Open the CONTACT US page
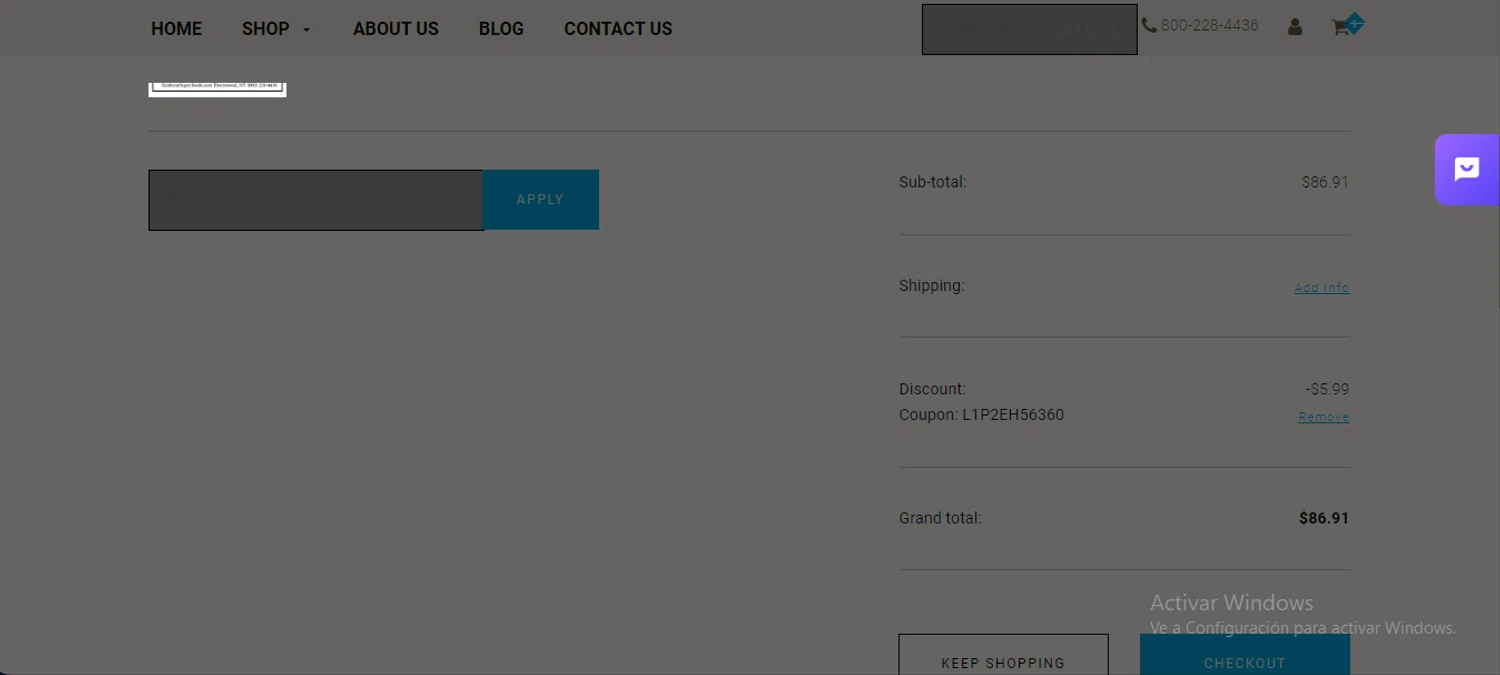Screen dimensions: 1500x675 pos(618,29)
